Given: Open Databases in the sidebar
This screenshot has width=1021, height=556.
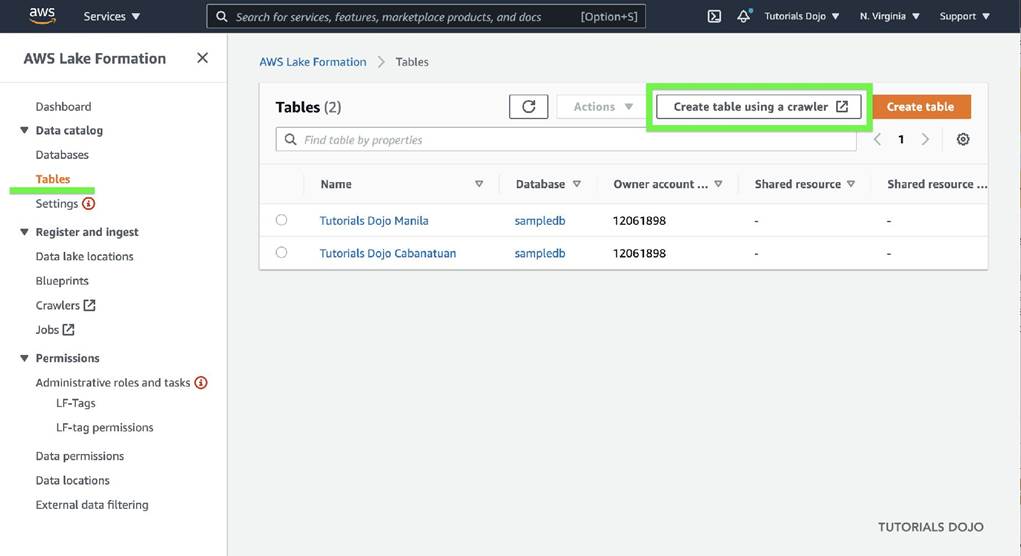Looking at the screenshot, I should pos(62,155).
